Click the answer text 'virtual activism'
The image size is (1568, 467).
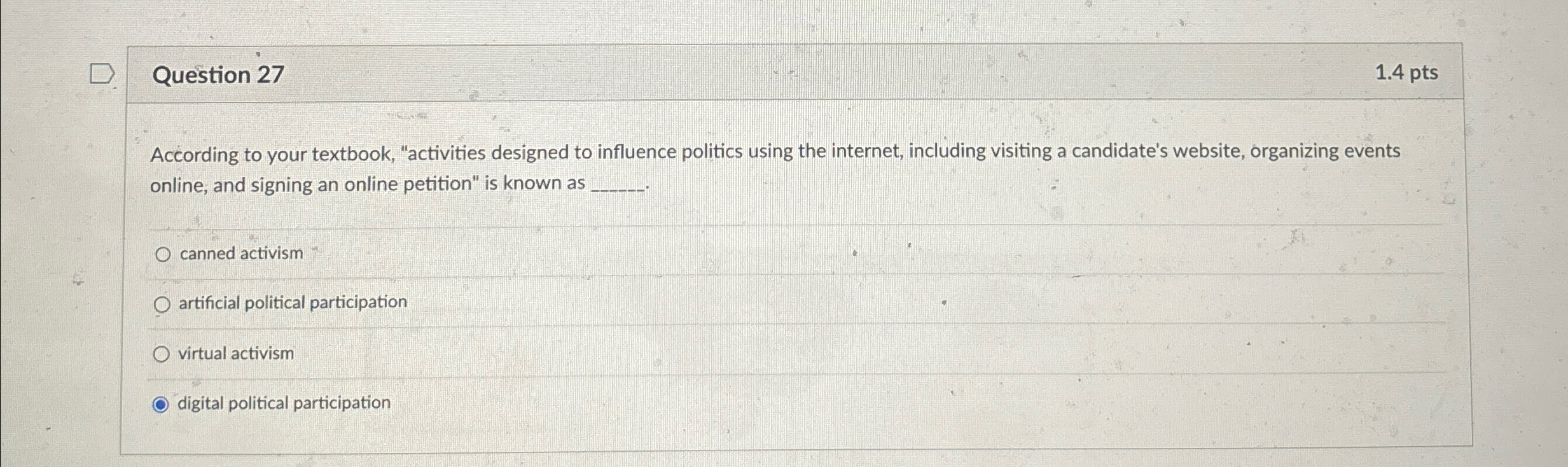(x=235, y=353)
